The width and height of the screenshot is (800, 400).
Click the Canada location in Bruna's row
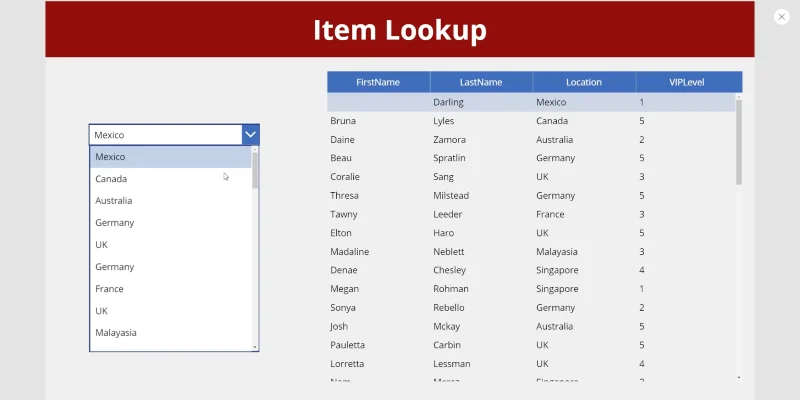pyautogui.click(x=552, y=121)
